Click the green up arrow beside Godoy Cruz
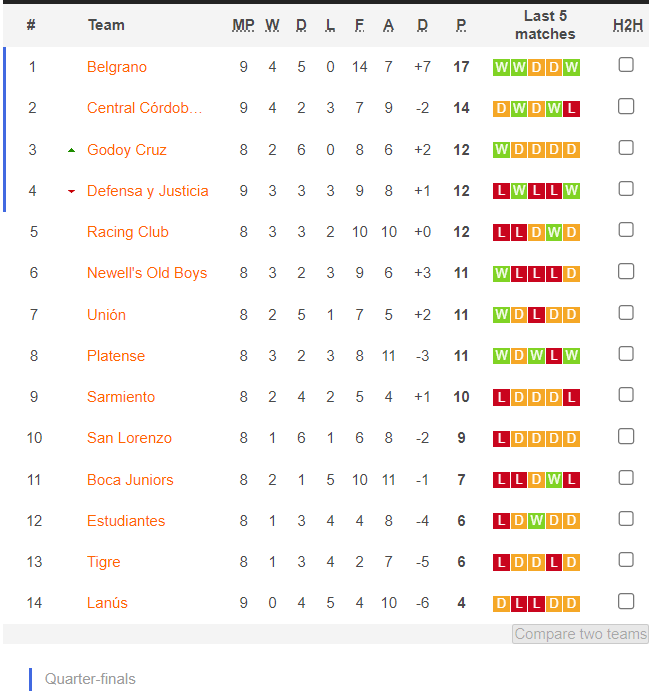This screenshot has width=652, height=697. click(x=71, y=150)
